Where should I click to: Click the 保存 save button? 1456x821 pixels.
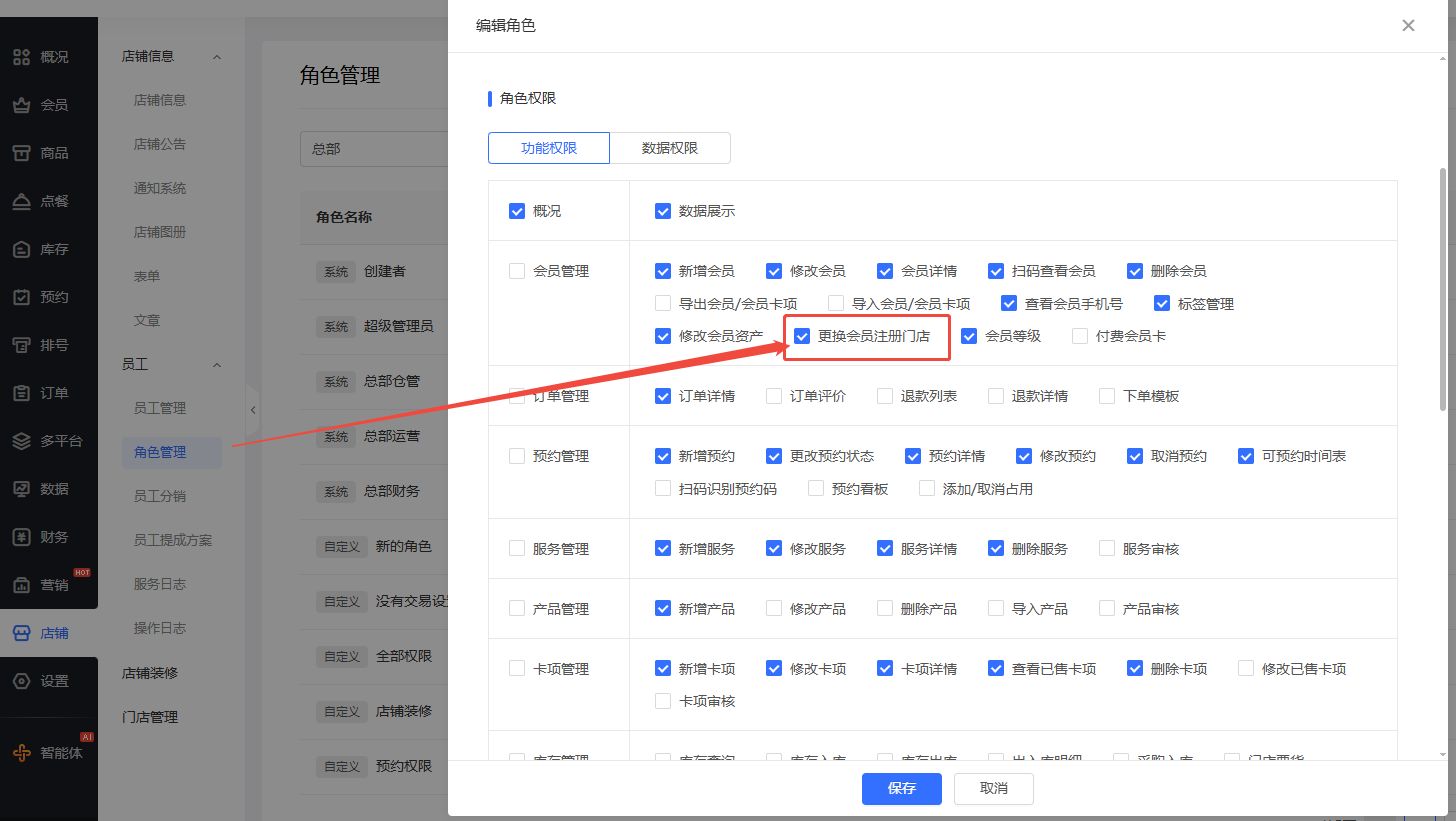901,788
